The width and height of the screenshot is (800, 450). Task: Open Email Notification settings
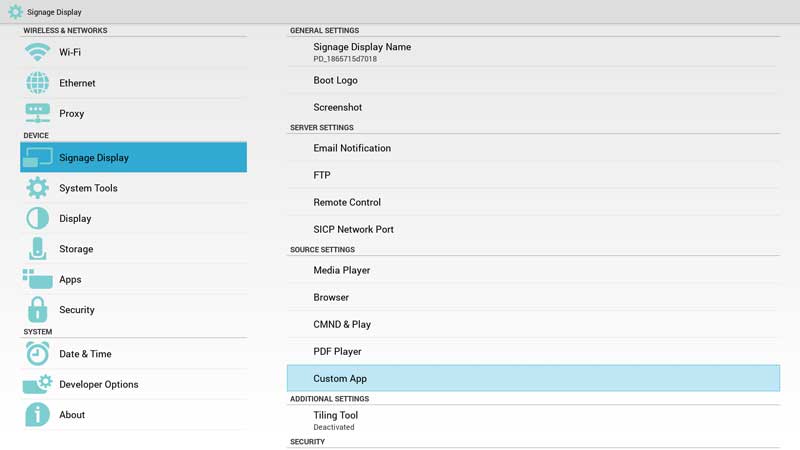(533, 148)
